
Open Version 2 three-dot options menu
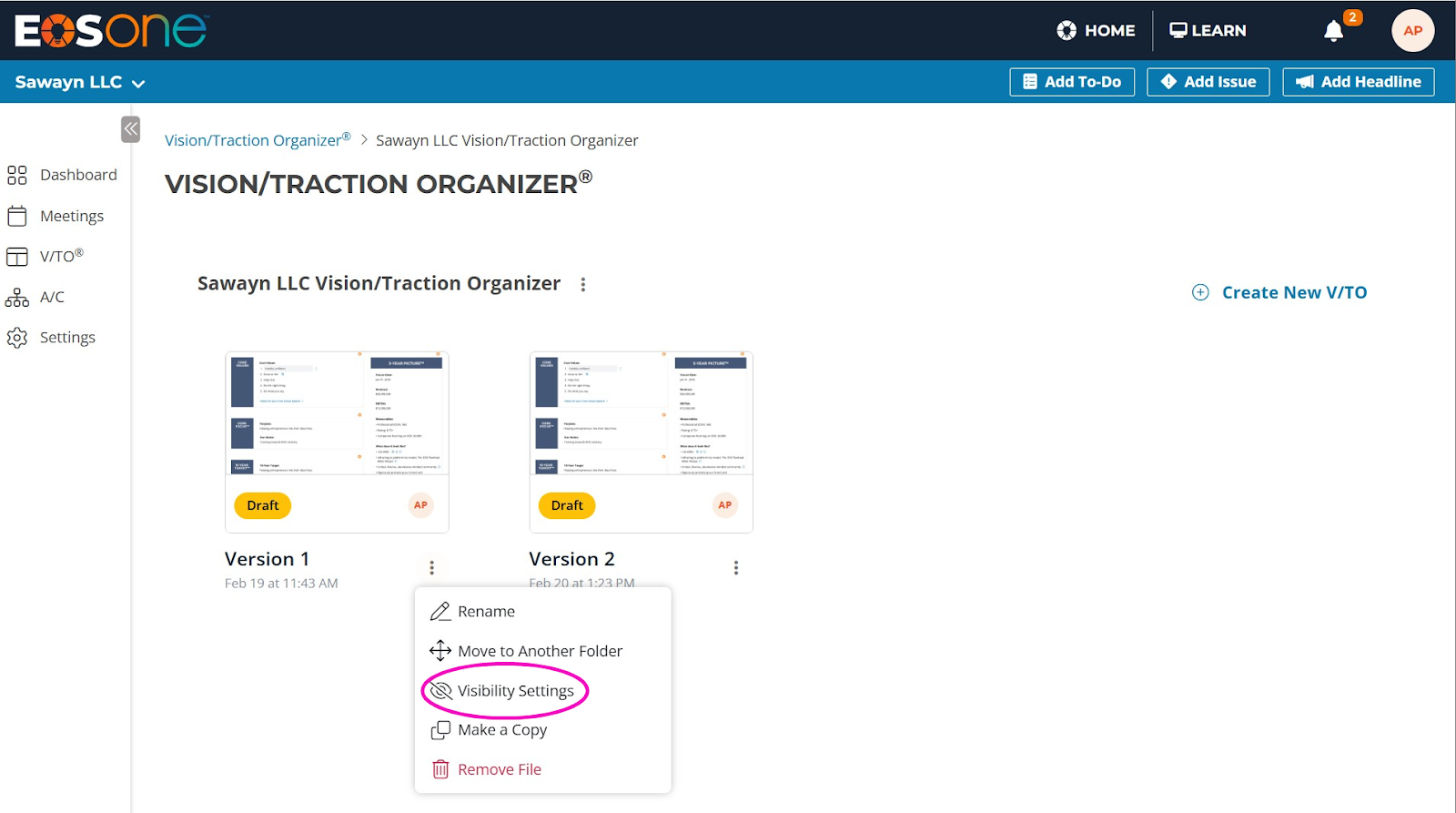pos(735,567)
